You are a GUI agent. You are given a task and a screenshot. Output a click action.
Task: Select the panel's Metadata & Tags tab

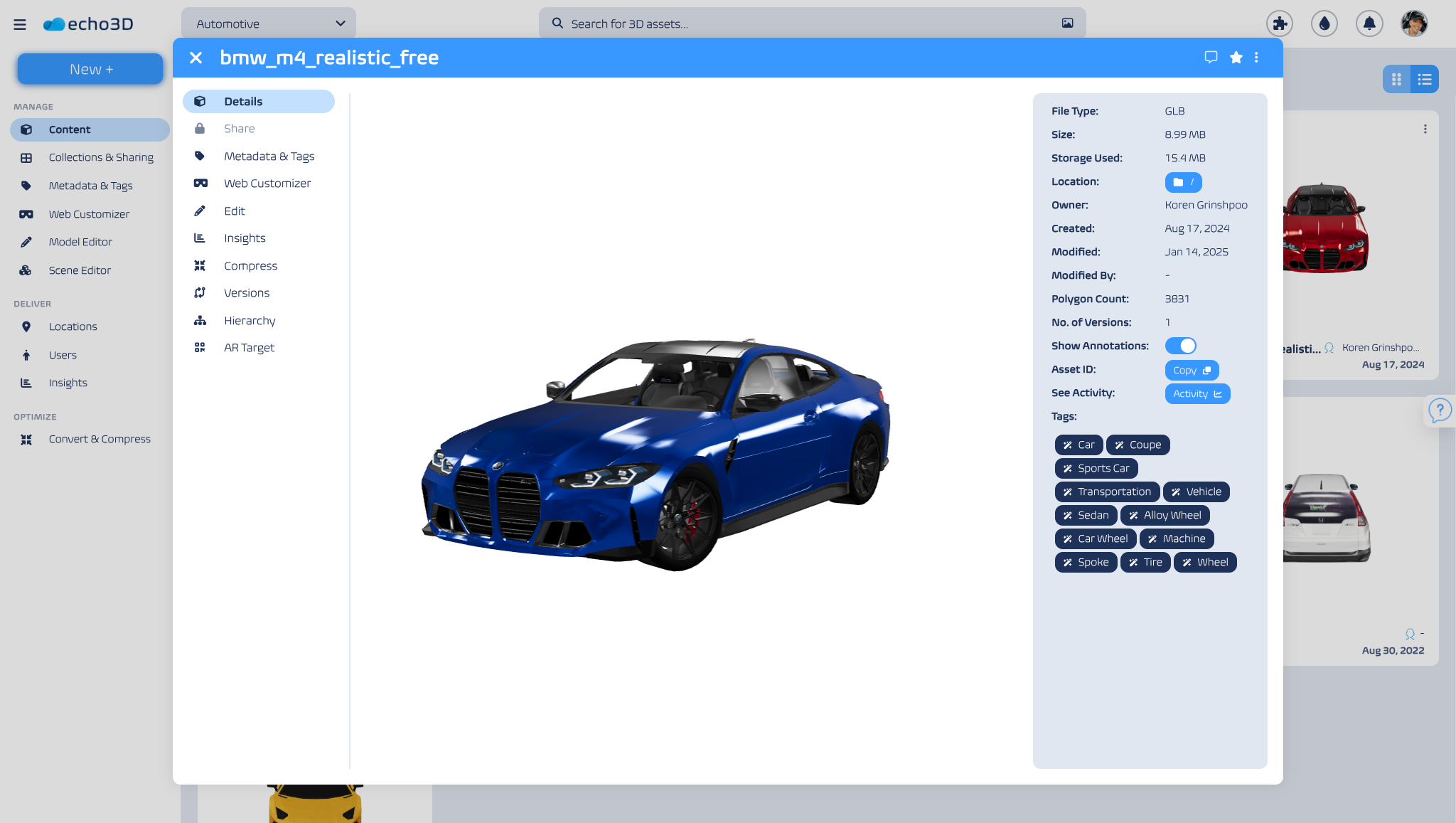pyautogui.click(x=259, y=156)
